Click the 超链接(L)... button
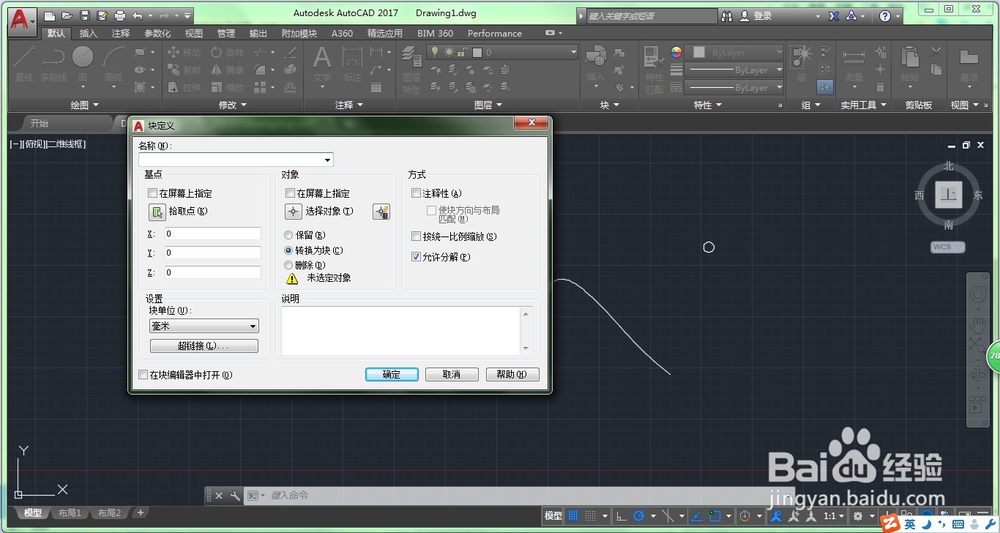Image resolution: width=1000 pixels, height=533 pixels. pos(204,346)
